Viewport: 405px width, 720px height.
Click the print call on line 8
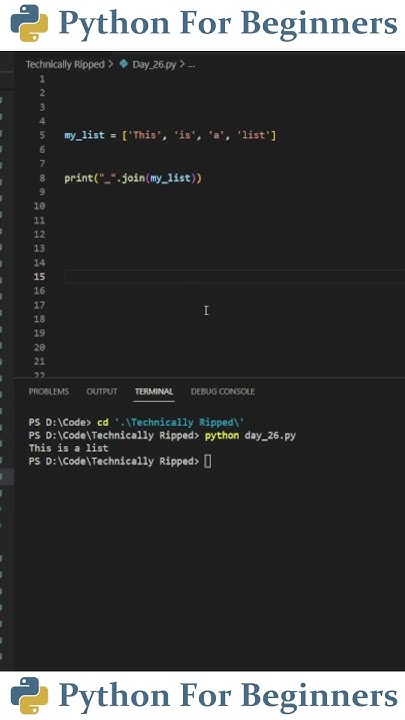(78, 178)
